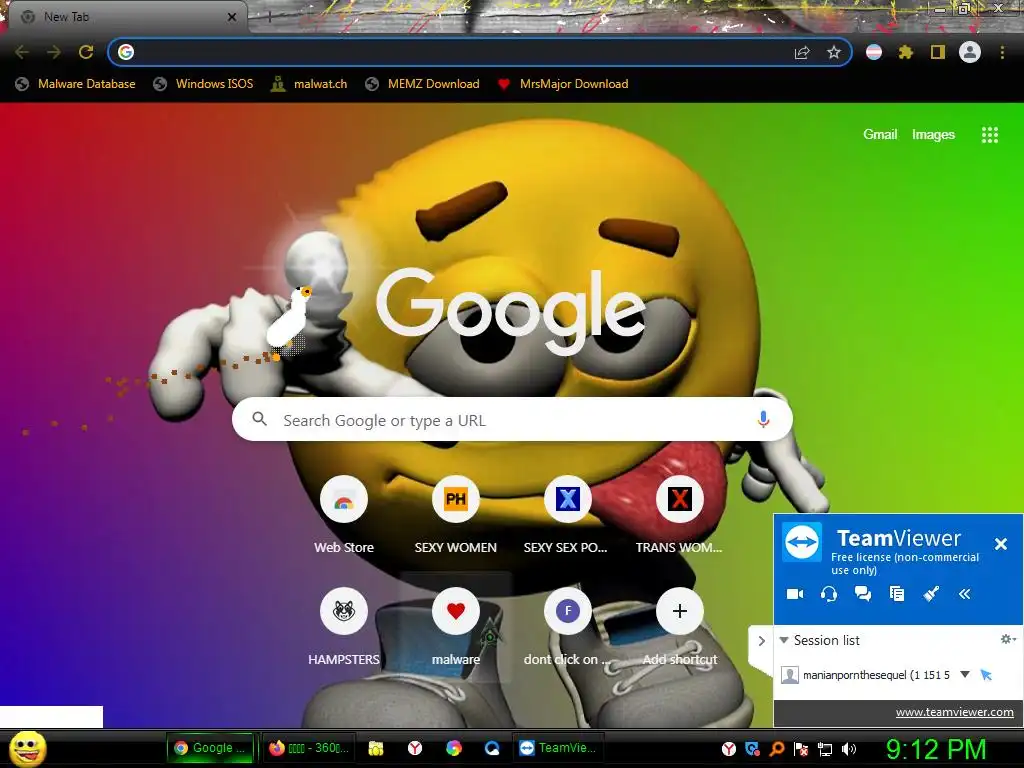Click the blue remote cursor icon in session row
This screenshot has width=1024, height=768.
coord(986,675)
